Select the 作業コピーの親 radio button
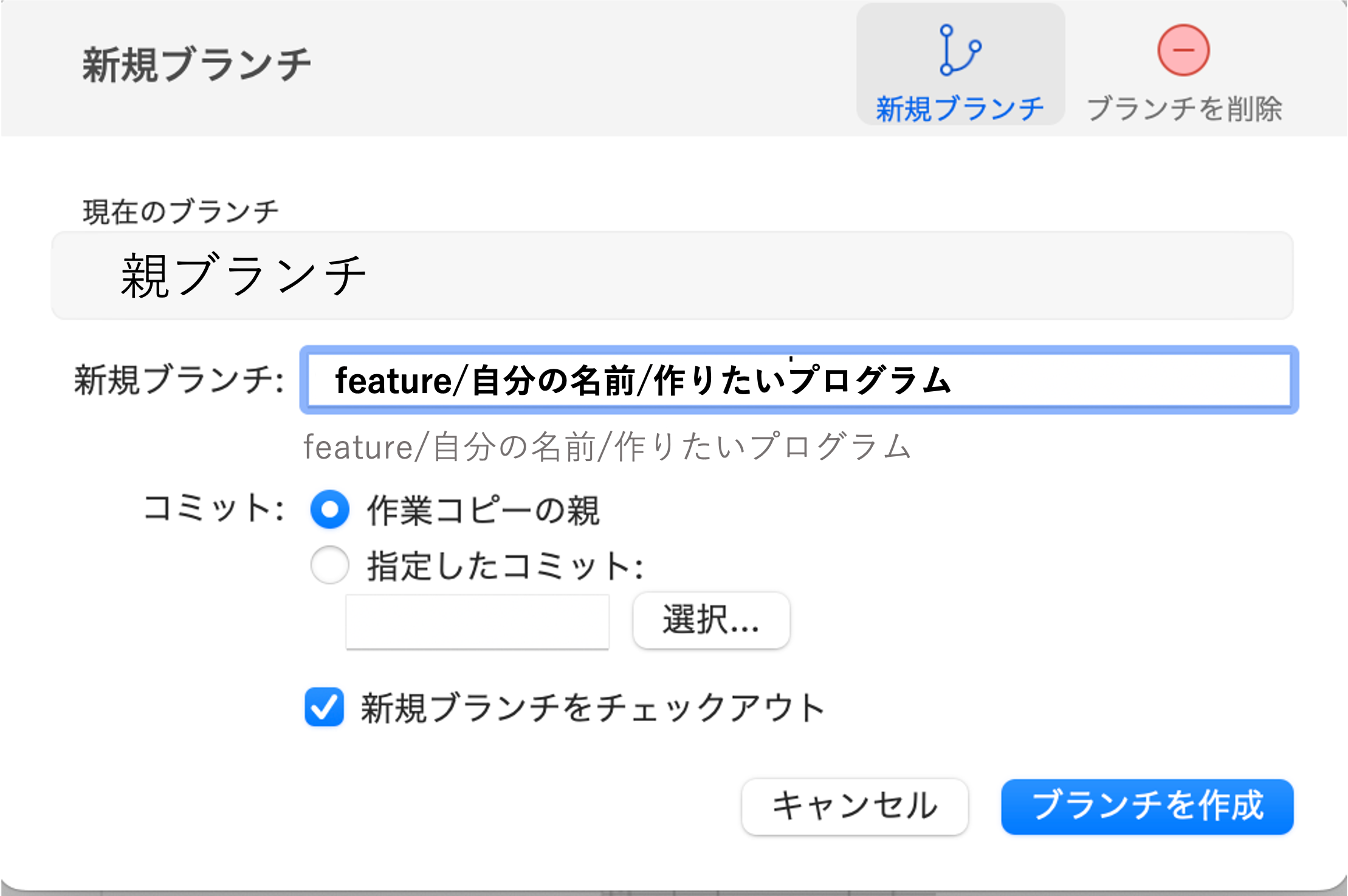 (x=329, y=509)
